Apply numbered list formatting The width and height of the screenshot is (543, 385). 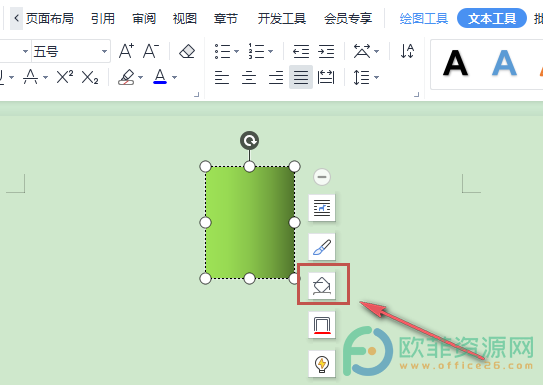click(x=256, y=51)
